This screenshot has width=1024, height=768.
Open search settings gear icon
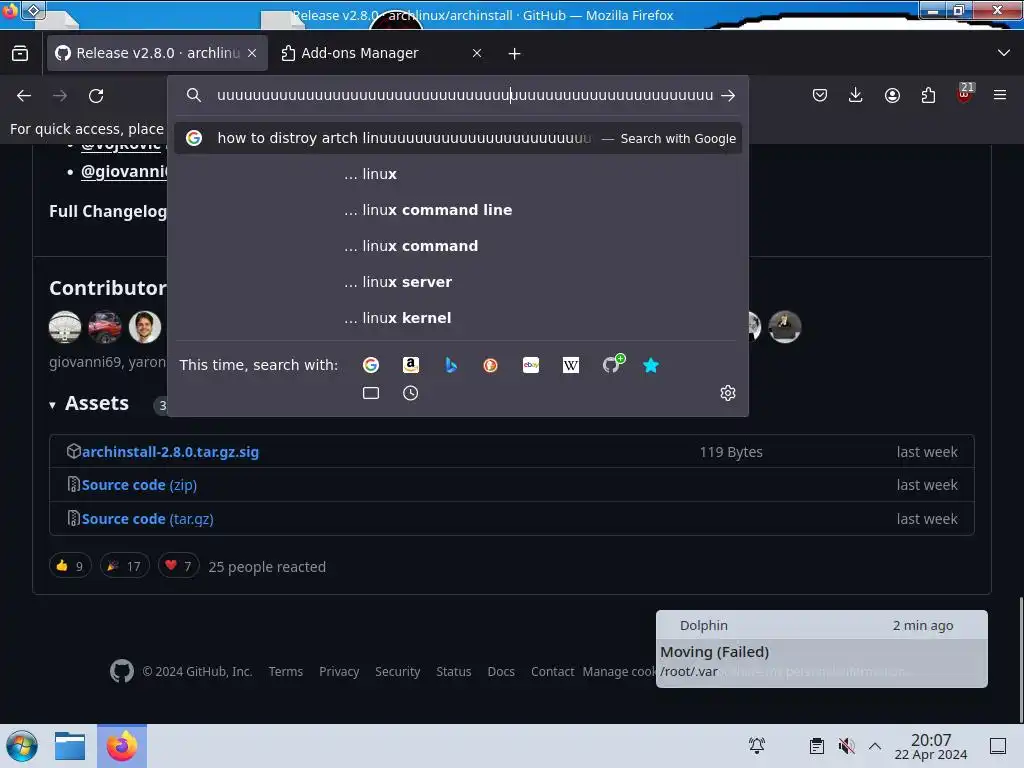(x=728, y=393)
